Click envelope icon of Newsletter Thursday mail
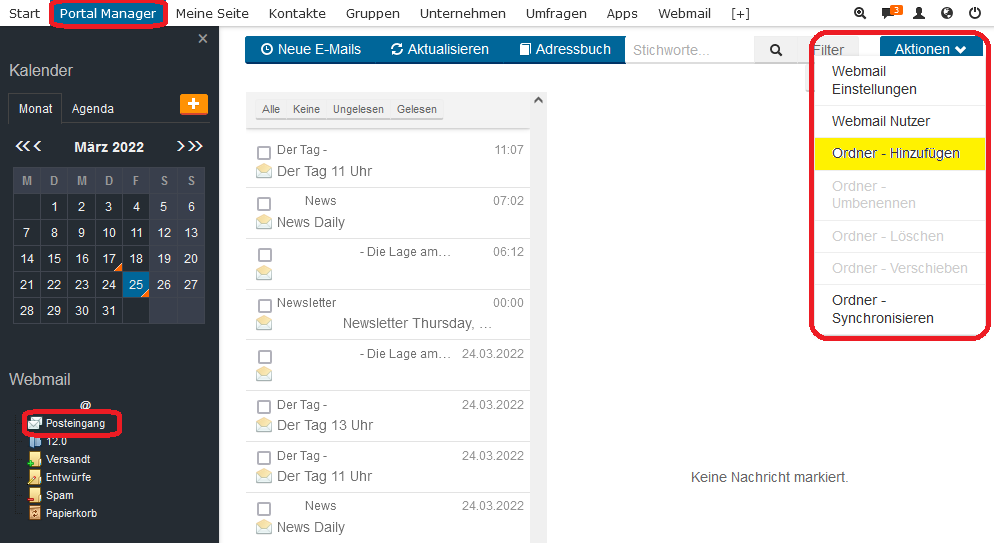The image size is (994, 543). tap(264, 323)
